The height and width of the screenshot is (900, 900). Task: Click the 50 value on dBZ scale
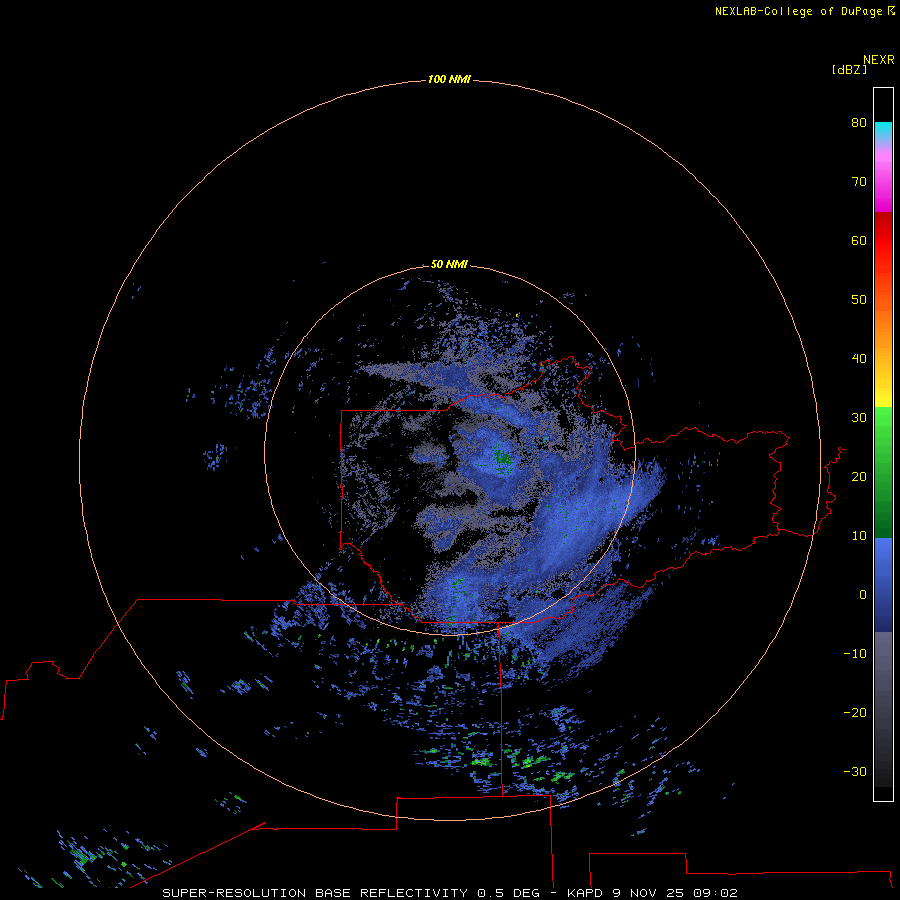(x=859, y=300)
